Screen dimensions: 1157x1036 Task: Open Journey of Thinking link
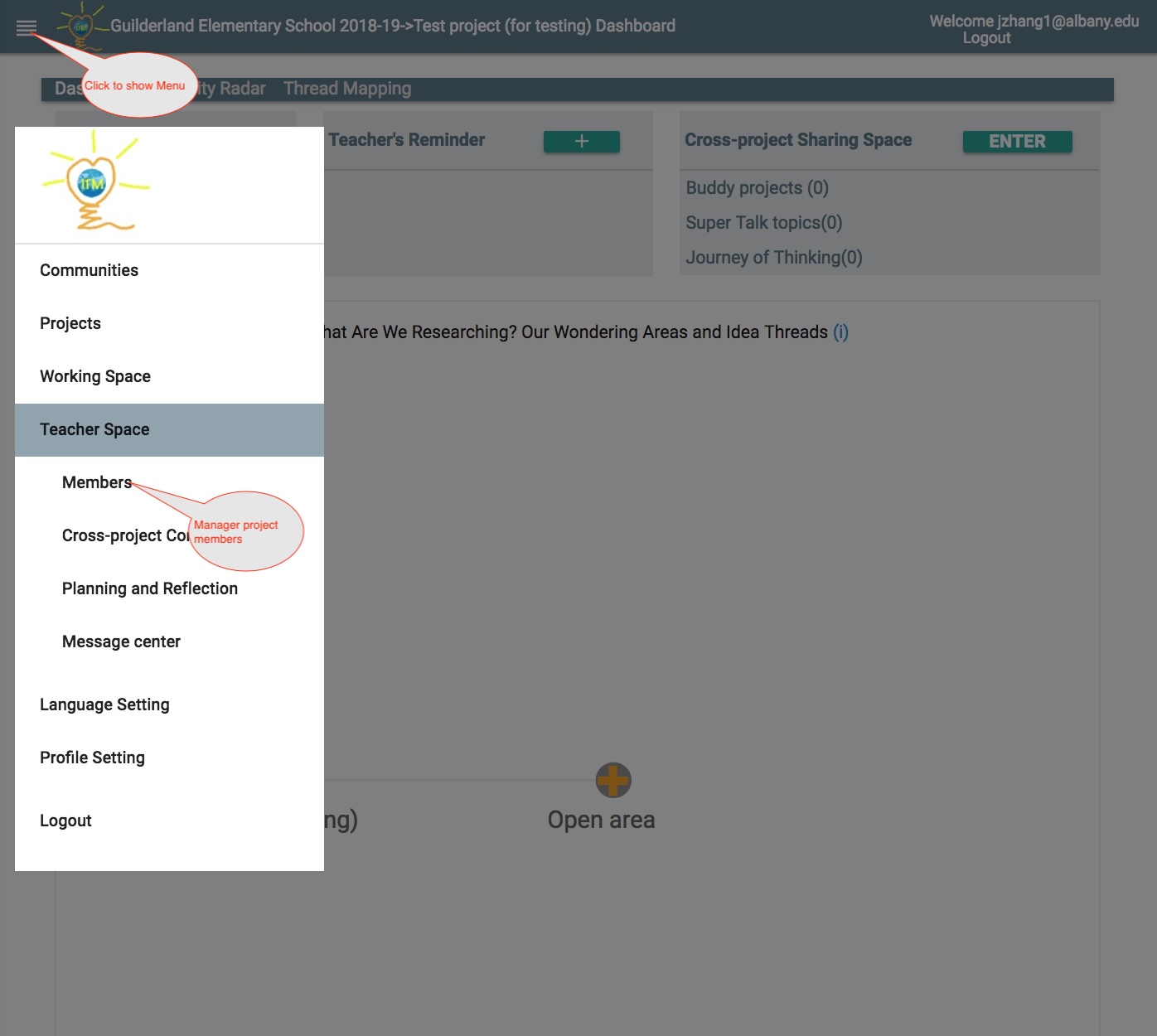coord(774,257)
